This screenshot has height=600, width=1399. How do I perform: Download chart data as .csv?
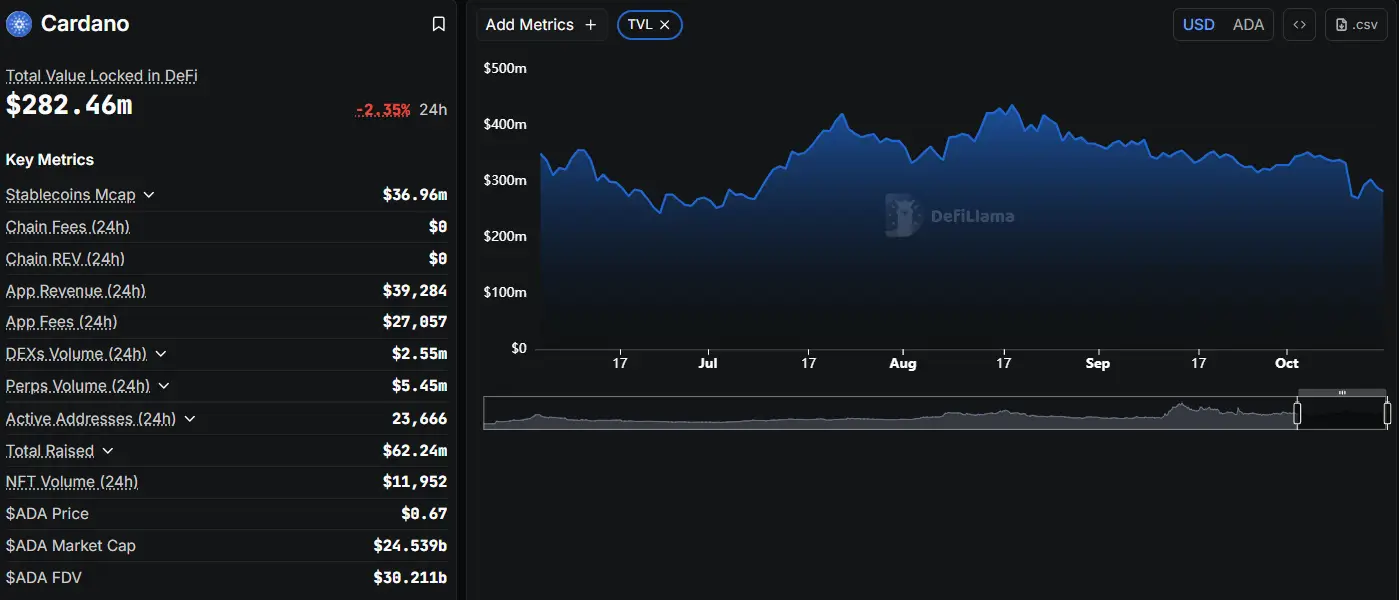(1355, 24)
